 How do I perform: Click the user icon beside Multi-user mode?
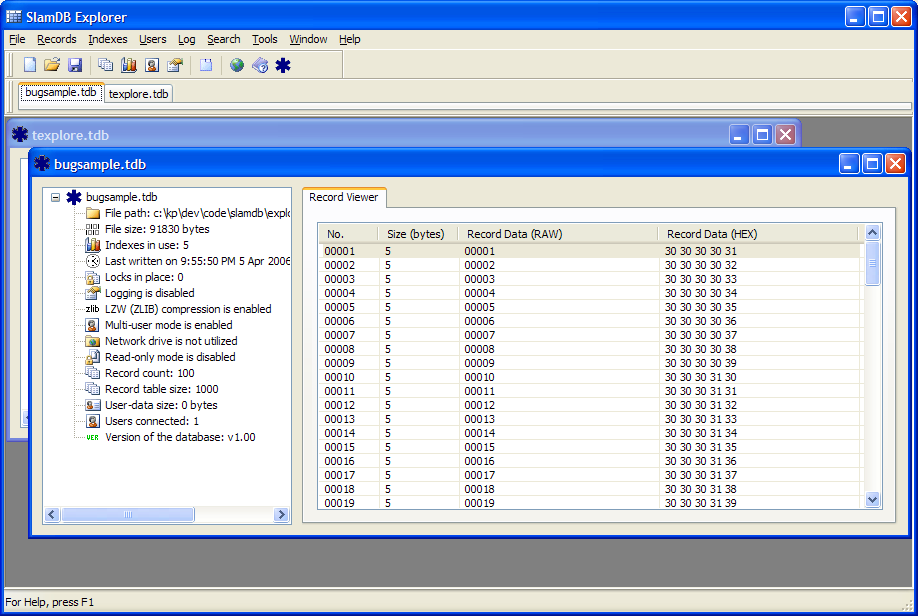[93, 325]
